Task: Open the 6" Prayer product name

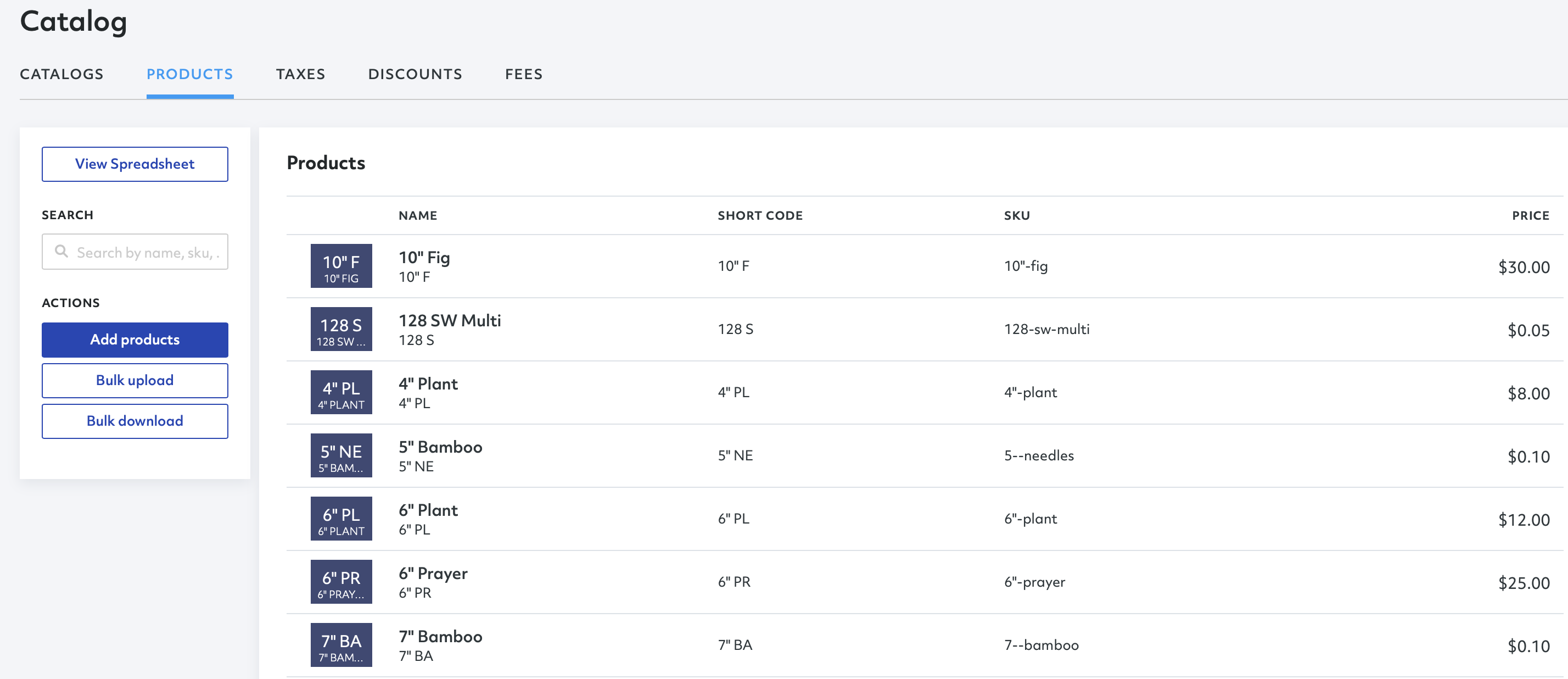Action: [433, 574]
